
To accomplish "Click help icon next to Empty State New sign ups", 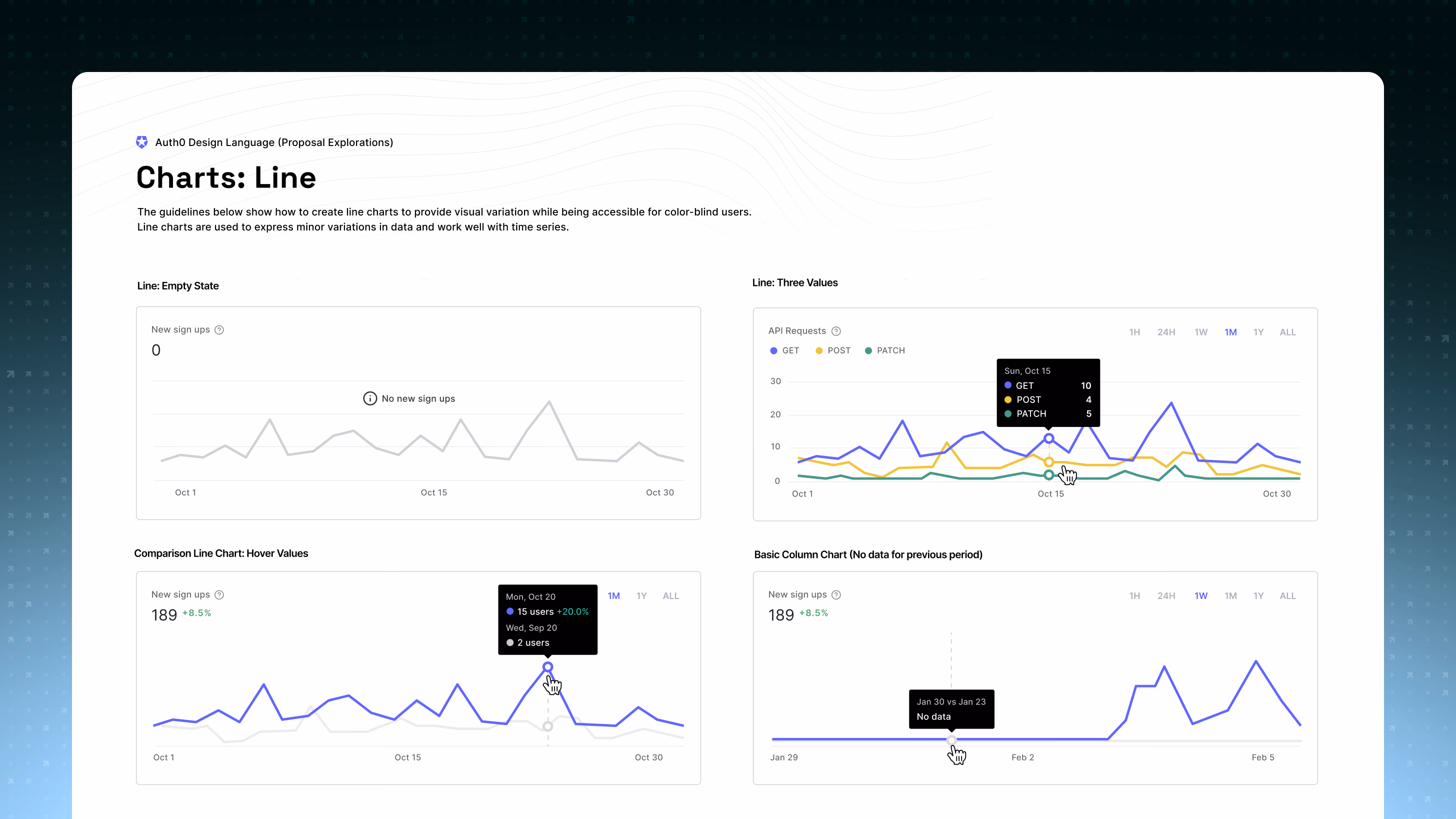I will point(219,330).
